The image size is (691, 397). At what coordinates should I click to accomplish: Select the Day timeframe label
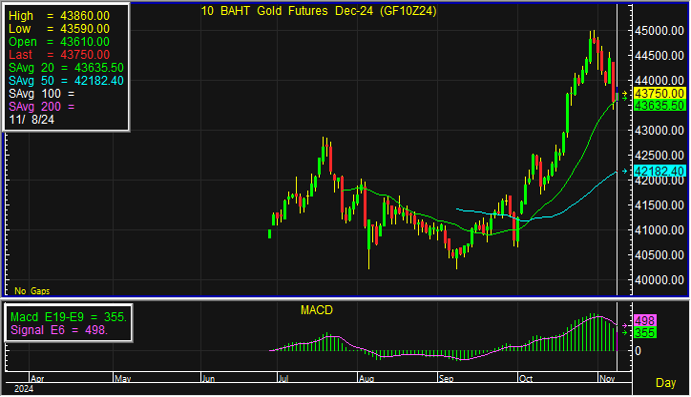665,383
